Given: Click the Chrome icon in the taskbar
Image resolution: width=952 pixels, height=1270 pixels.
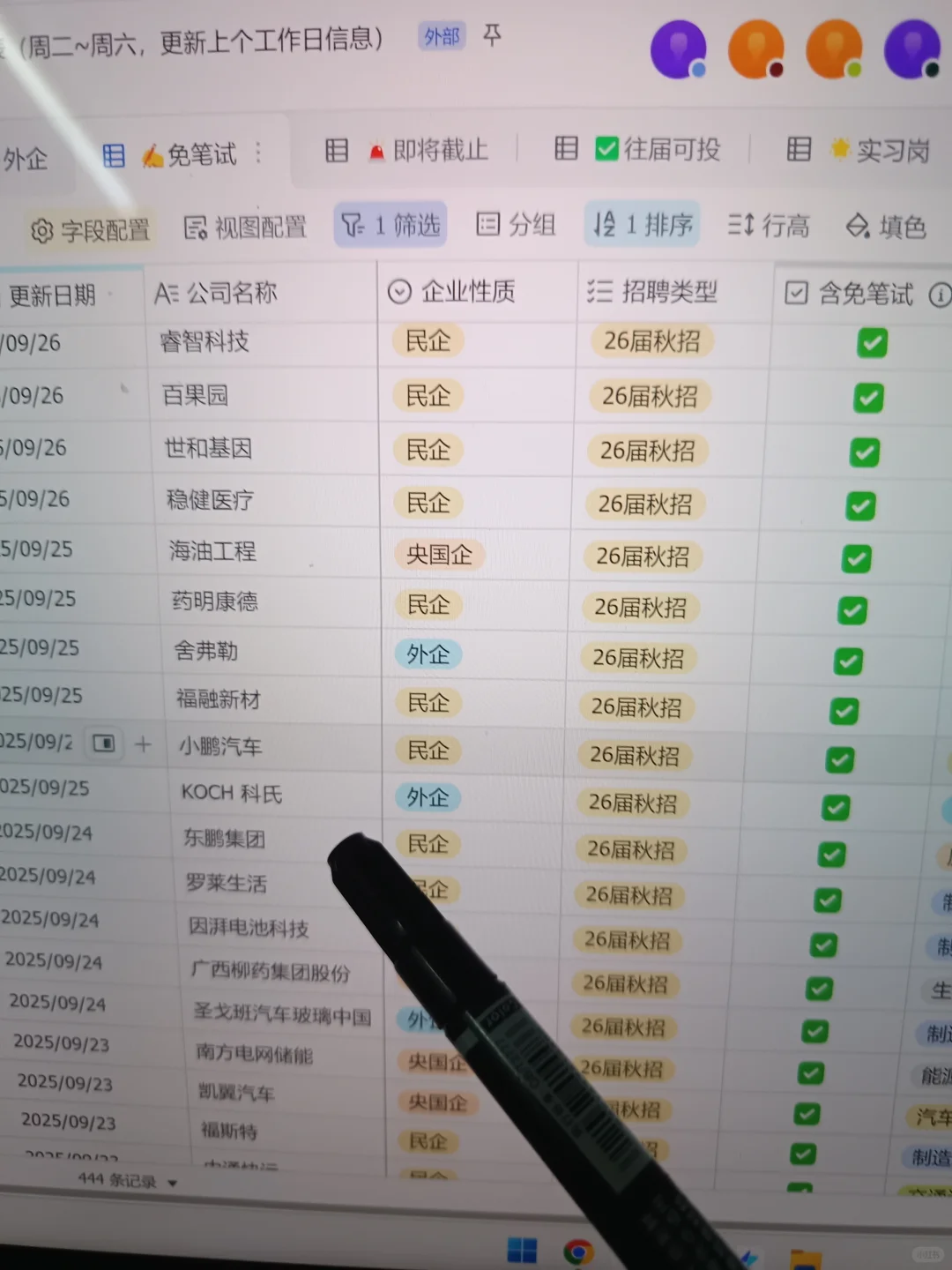Looking at the screenshot, I should 581,1249.
